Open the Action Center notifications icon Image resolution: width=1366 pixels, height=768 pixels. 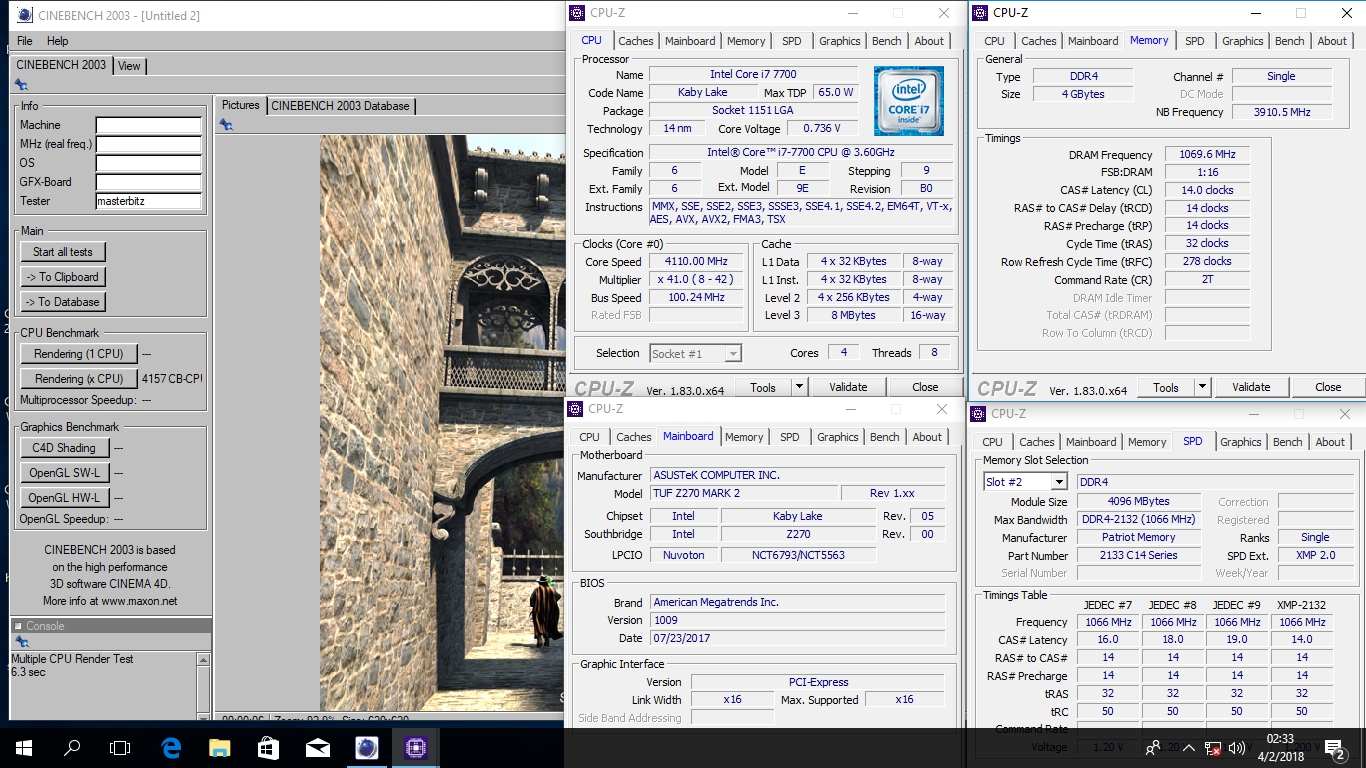1335,747
